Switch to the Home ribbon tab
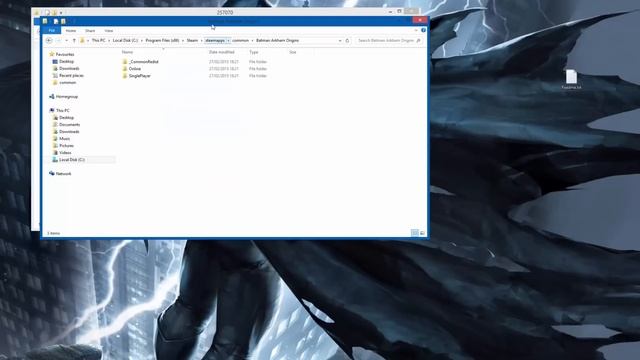 pos(71,31)
